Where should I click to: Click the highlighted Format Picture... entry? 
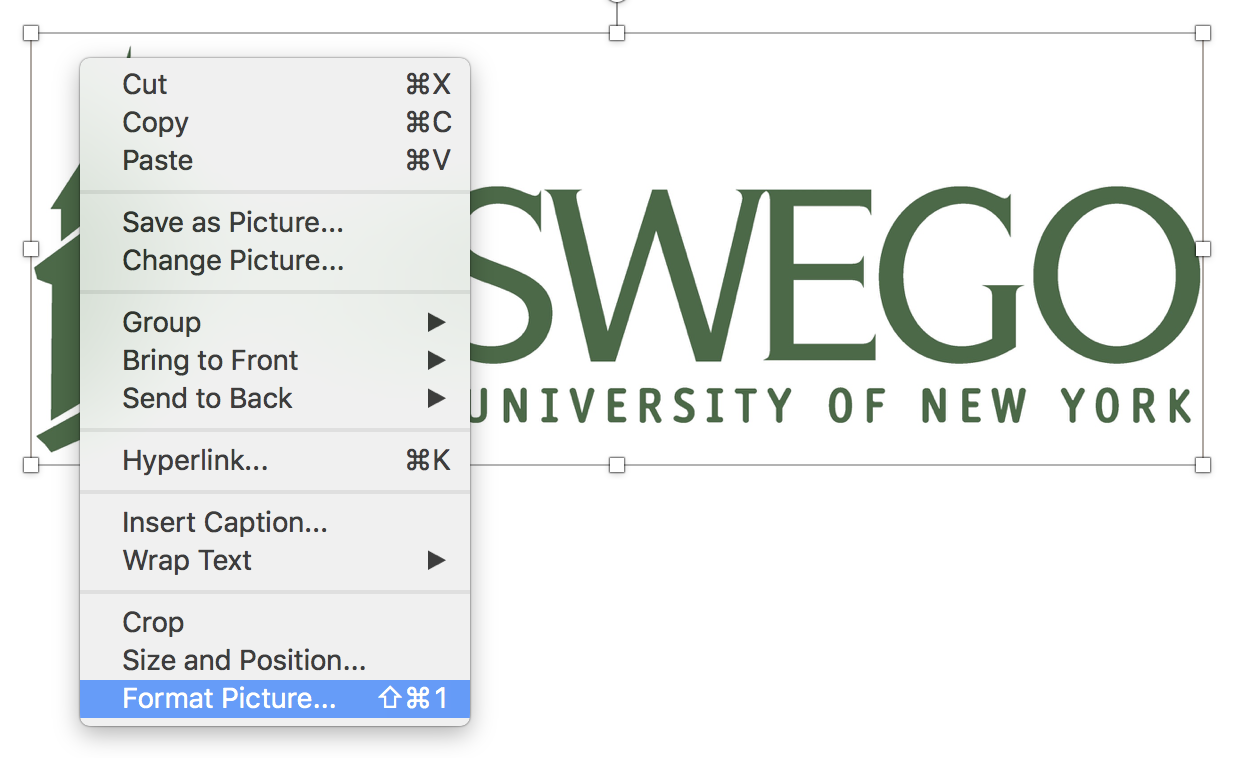pos(275,698)
